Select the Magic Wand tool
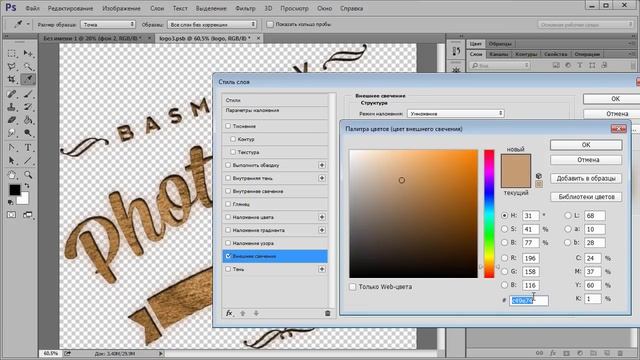 [x=28, y=67]
